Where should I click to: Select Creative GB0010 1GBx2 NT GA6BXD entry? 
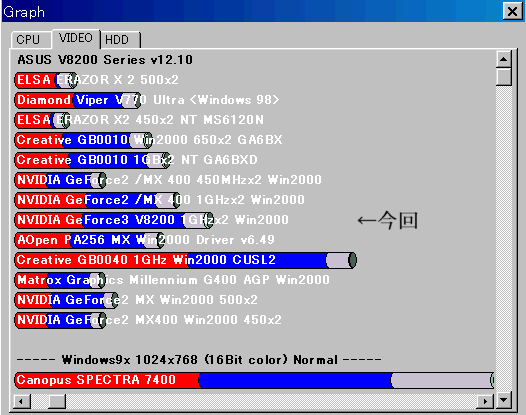[137, 160]
